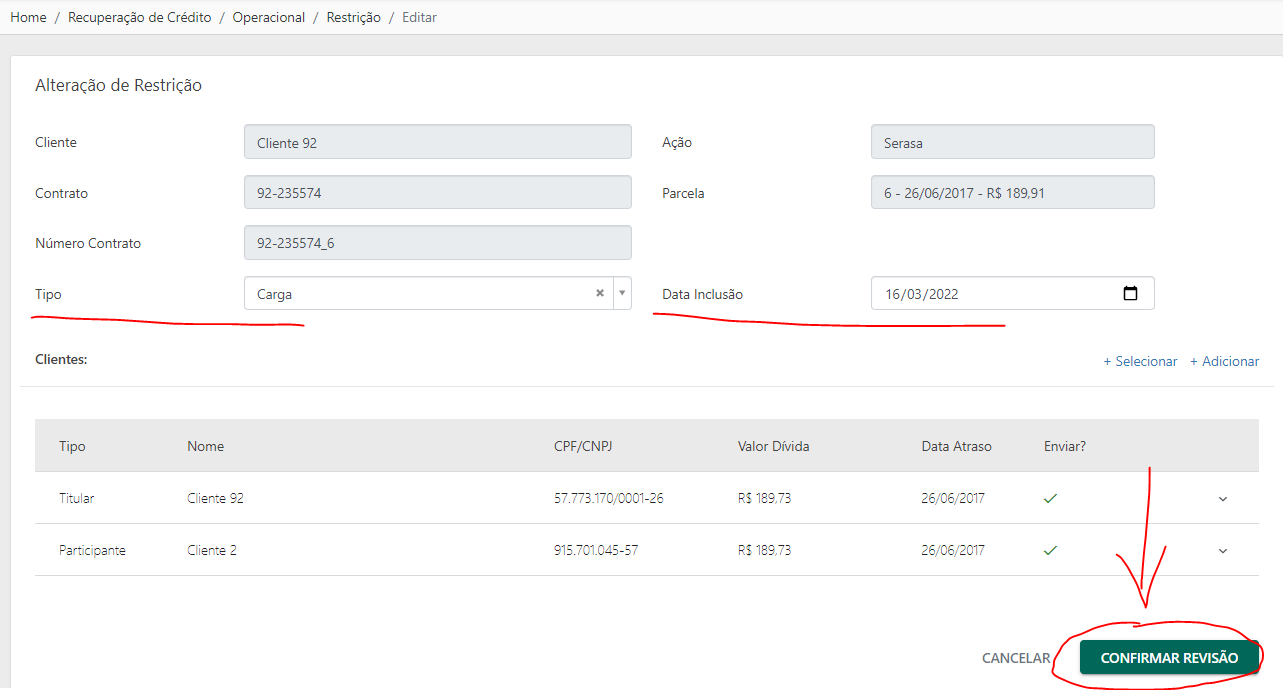Click the Enviar checkmark for Cliente 92
This screenshot has height=690, width=1283.
pos(1050,498)
